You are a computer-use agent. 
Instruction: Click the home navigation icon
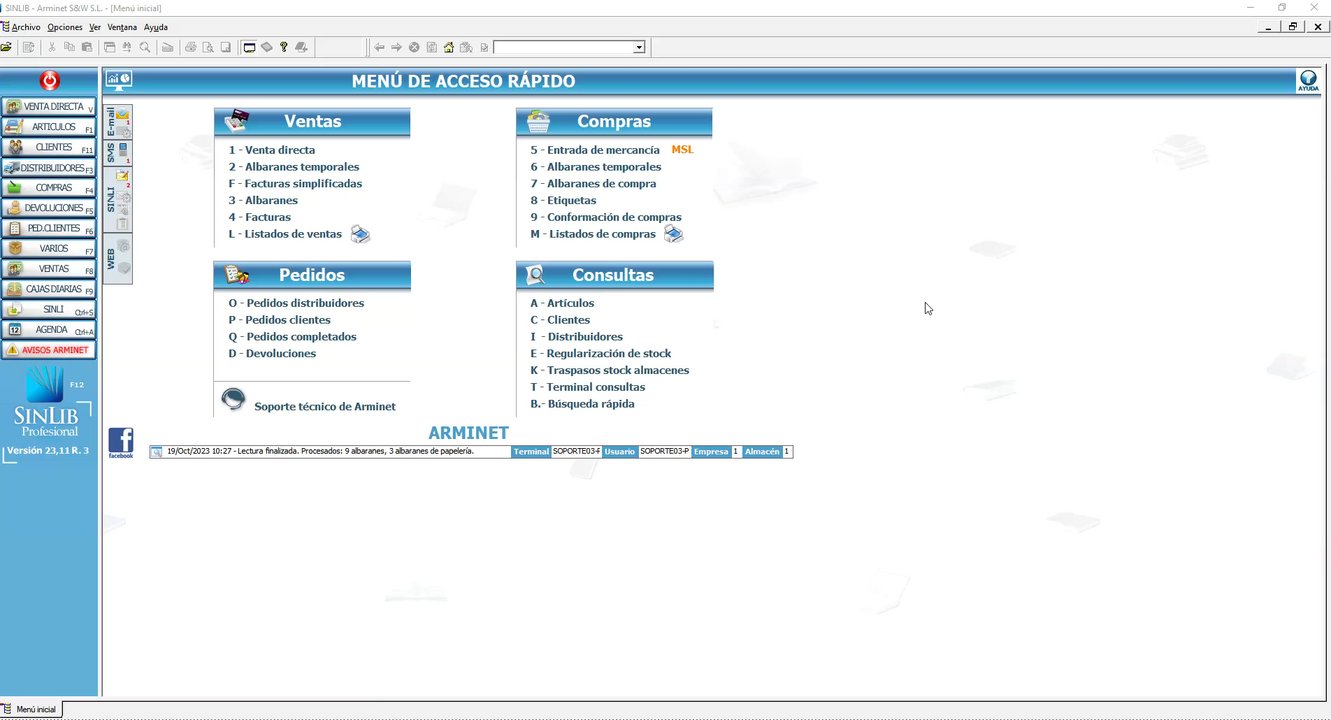coord(449,47)
